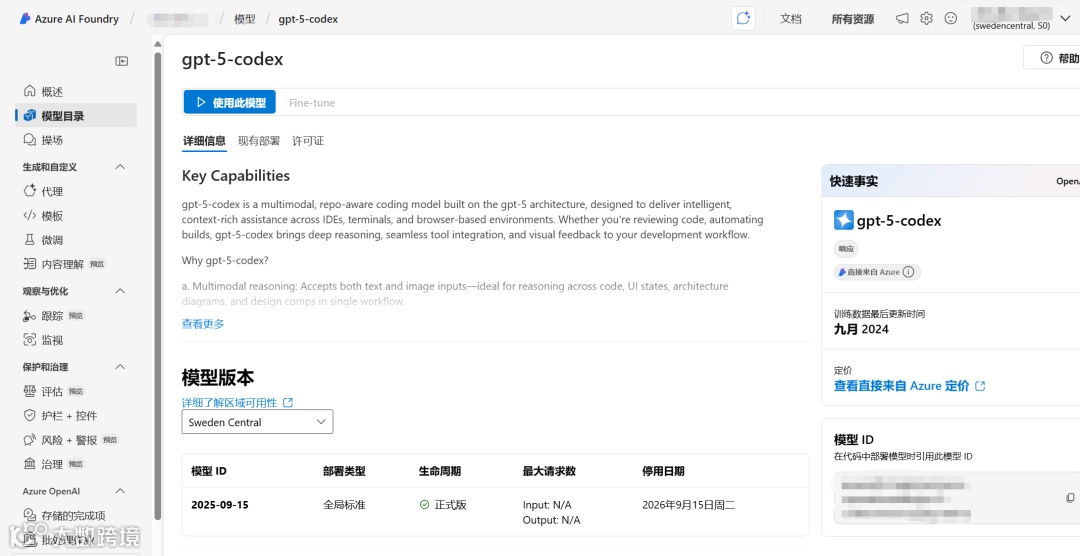Click the 微调 flask icon
Viewport: 1080px width, 556px height.
pos(30,239)
